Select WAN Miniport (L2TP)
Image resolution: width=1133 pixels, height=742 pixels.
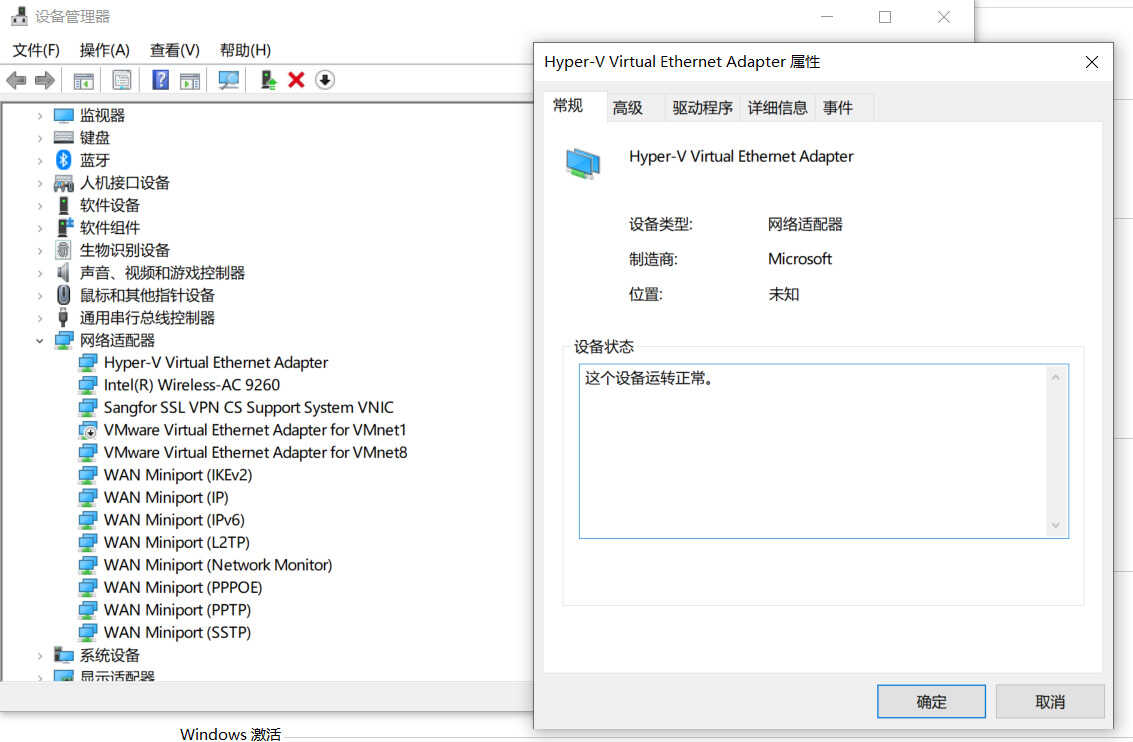(x=177, y=543)
